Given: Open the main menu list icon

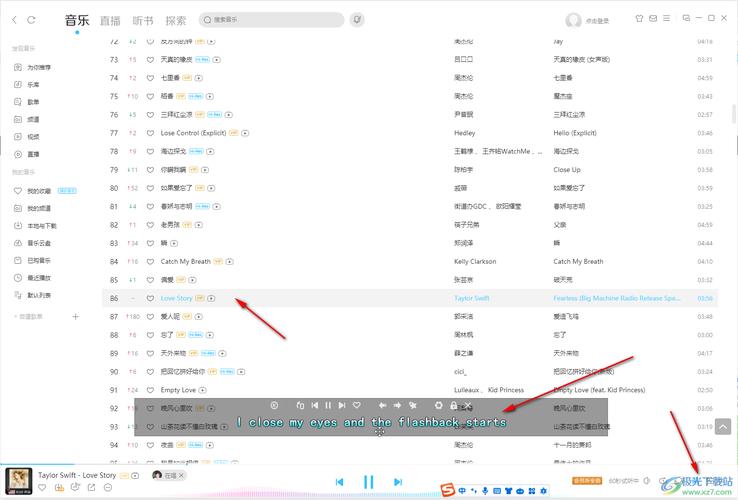Looking at the screenshot, I should [x=666, y=18].
